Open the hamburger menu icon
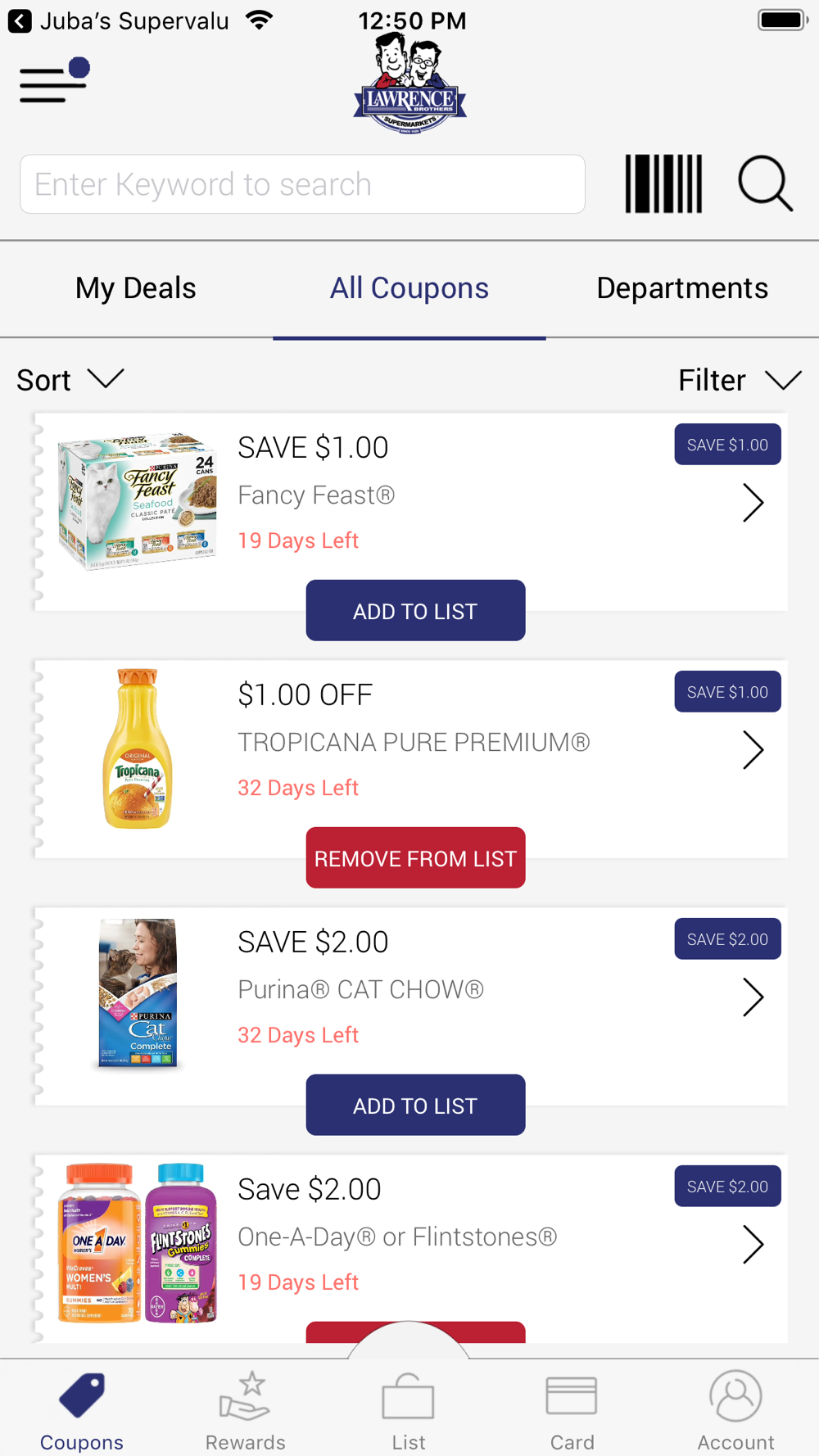This screenshot has width=819, height=1456. click(x=54, y=82)
